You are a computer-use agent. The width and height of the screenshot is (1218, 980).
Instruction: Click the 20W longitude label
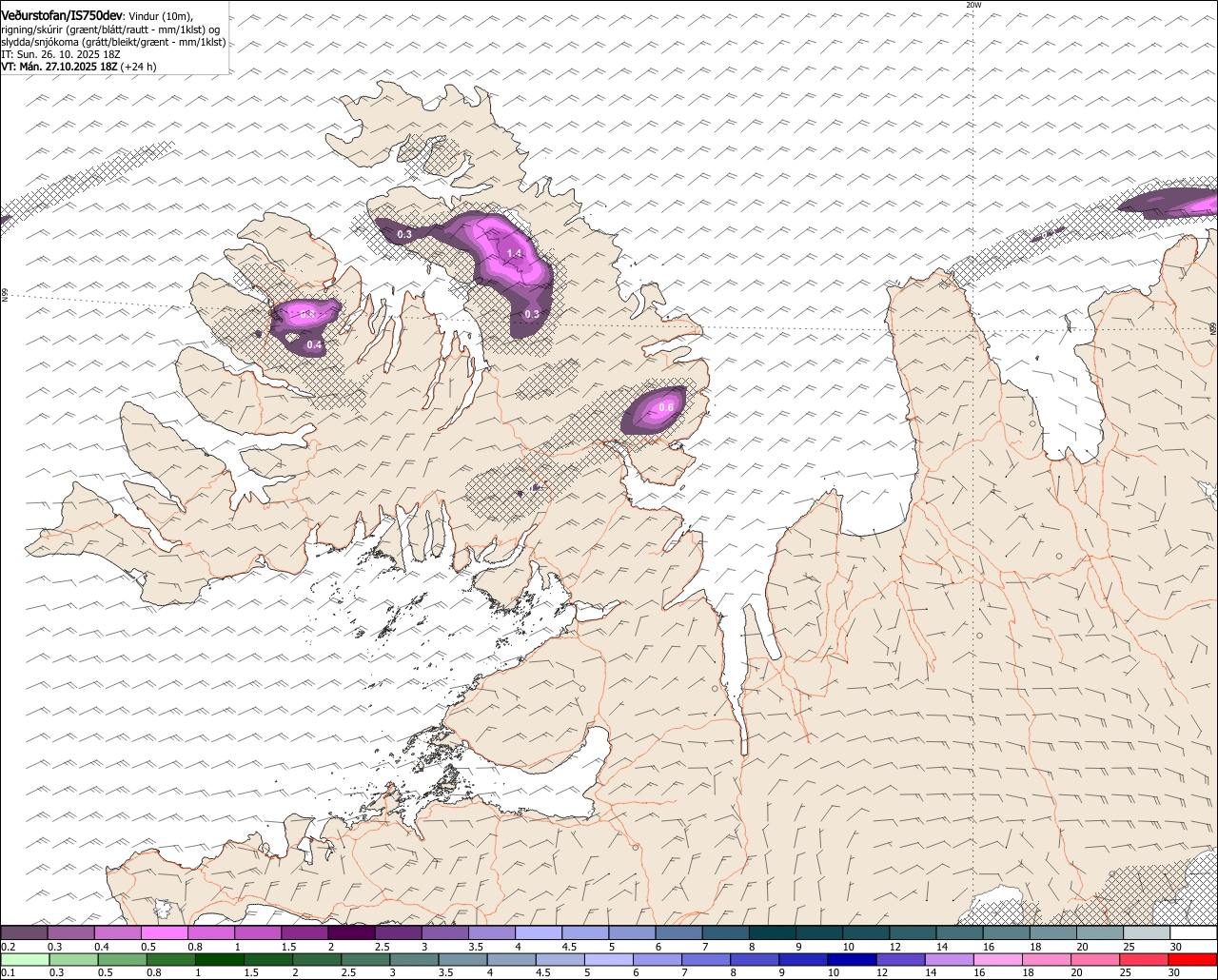point(972,5)
